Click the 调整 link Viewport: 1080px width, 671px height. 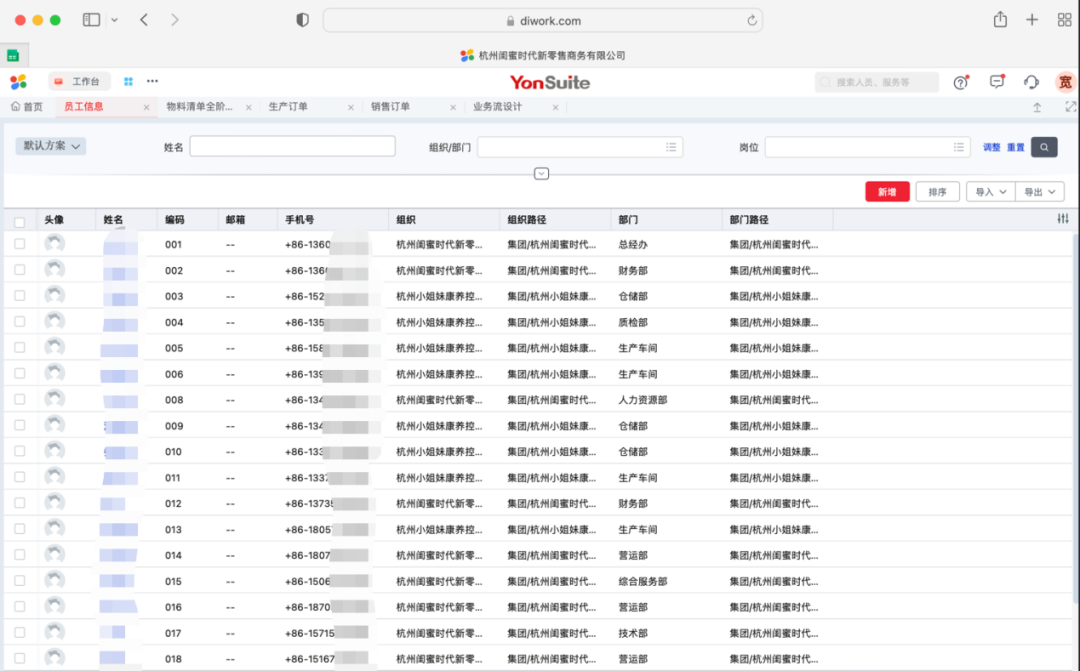[991, 147]
